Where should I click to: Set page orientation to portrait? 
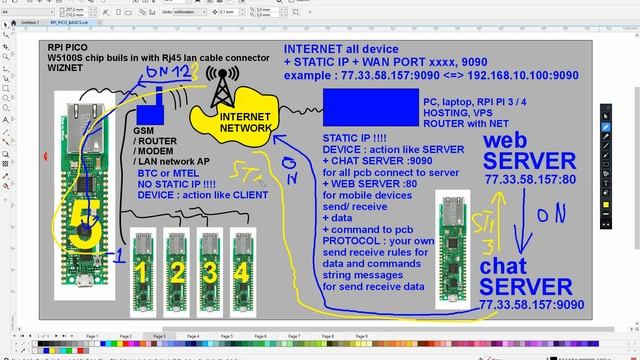click(x=118, y=12)
